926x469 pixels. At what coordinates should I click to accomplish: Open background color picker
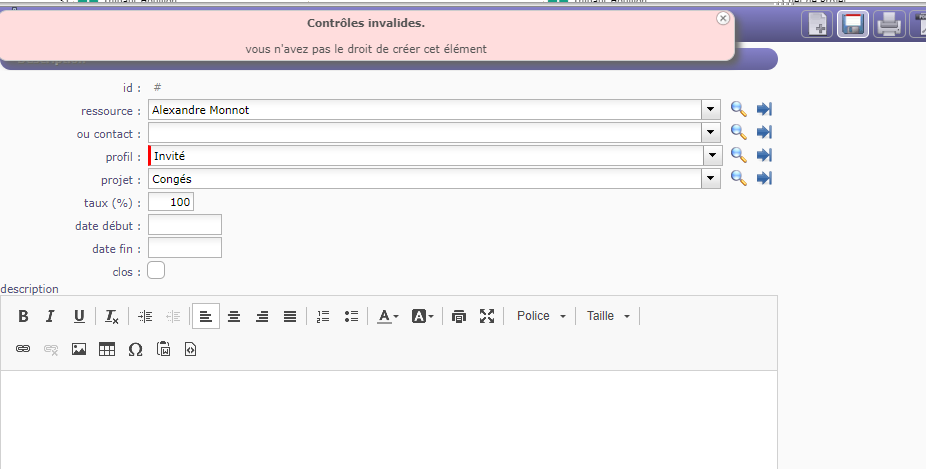click(422, 316)
